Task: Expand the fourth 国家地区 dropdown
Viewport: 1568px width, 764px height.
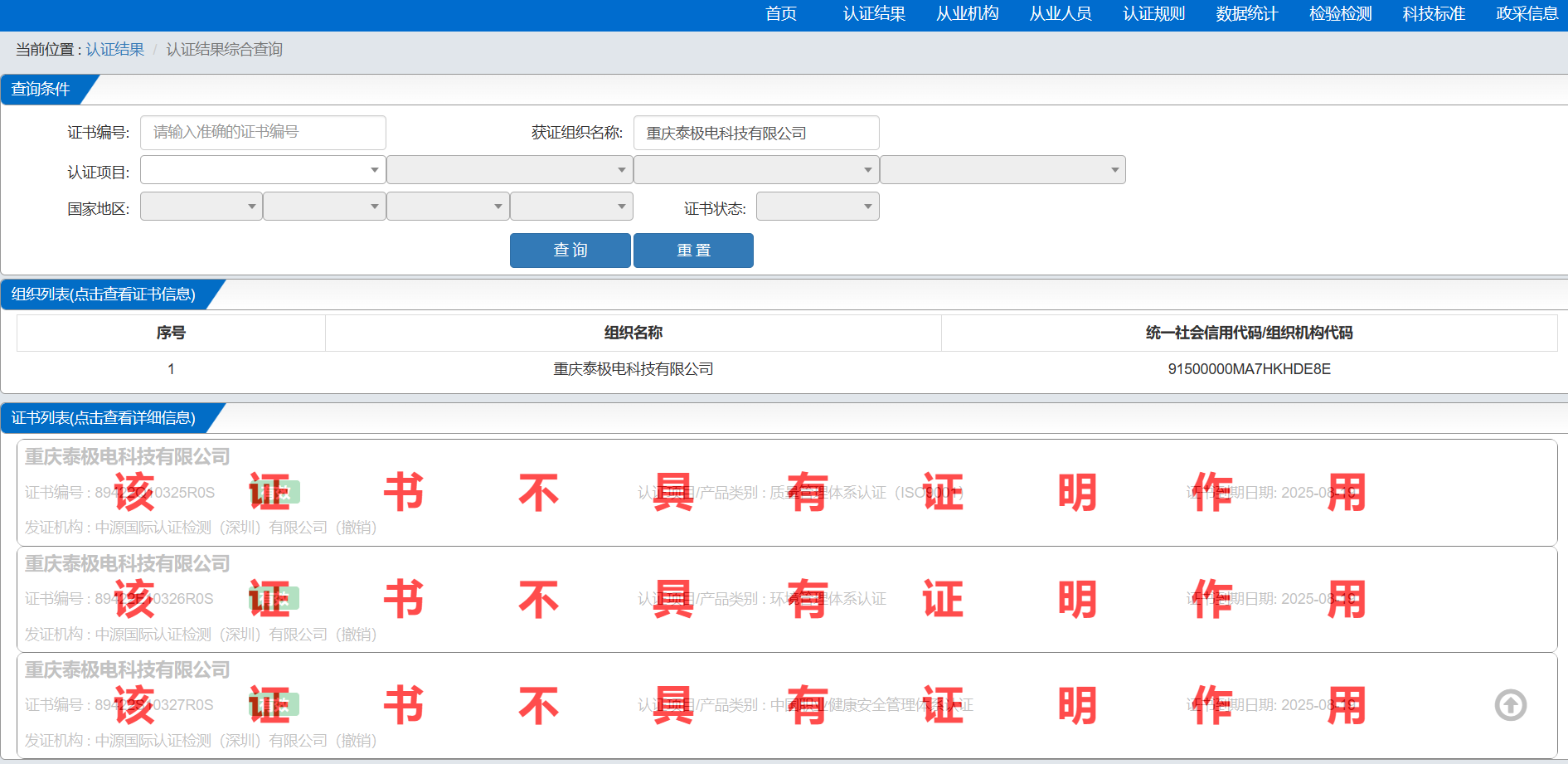Action: [x=571, y=207]
